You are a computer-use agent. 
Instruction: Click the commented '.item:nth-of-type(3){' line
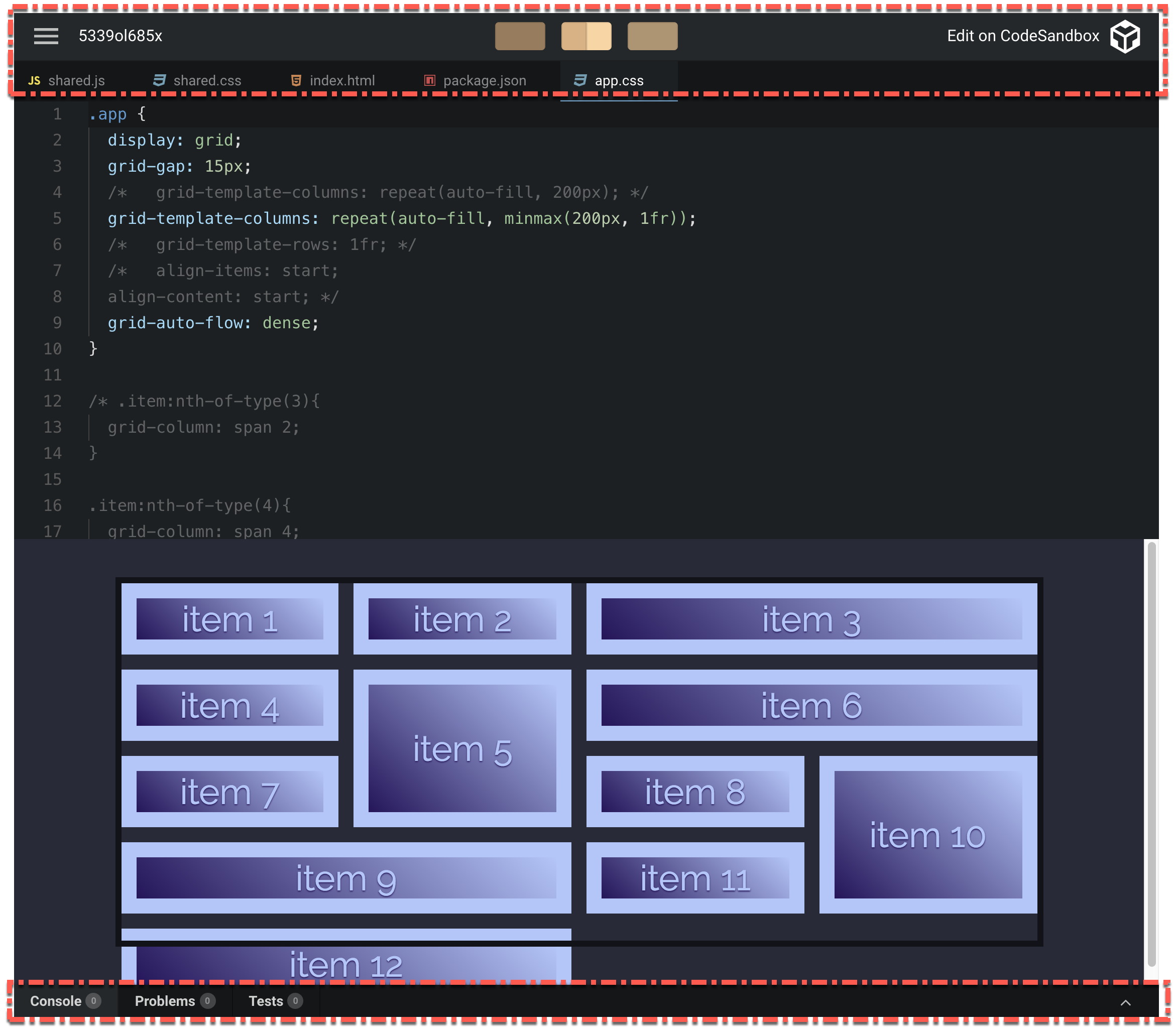pos(204,401)
